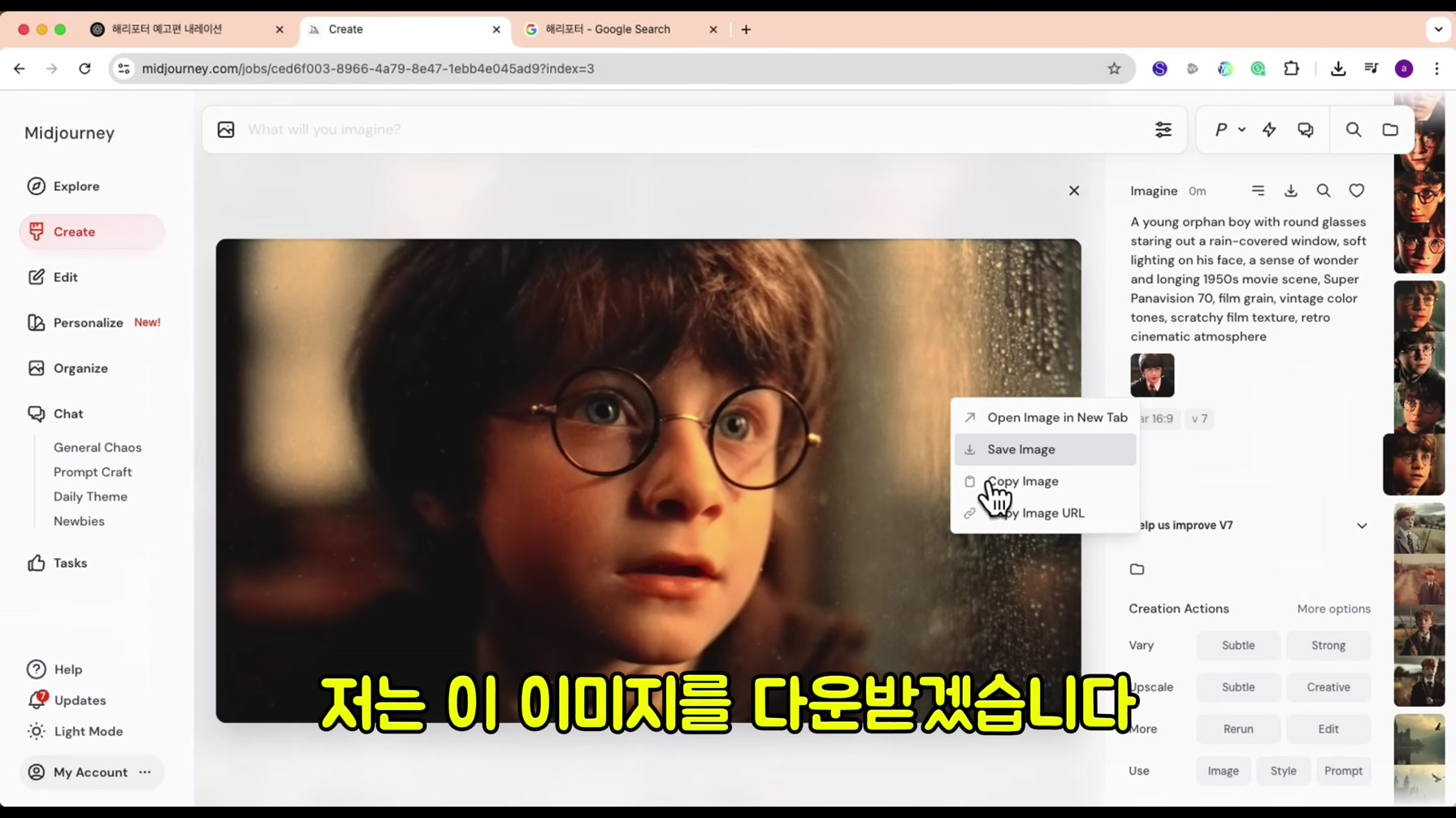Go to Organize in the sidebar

click(x=67, y=368)
